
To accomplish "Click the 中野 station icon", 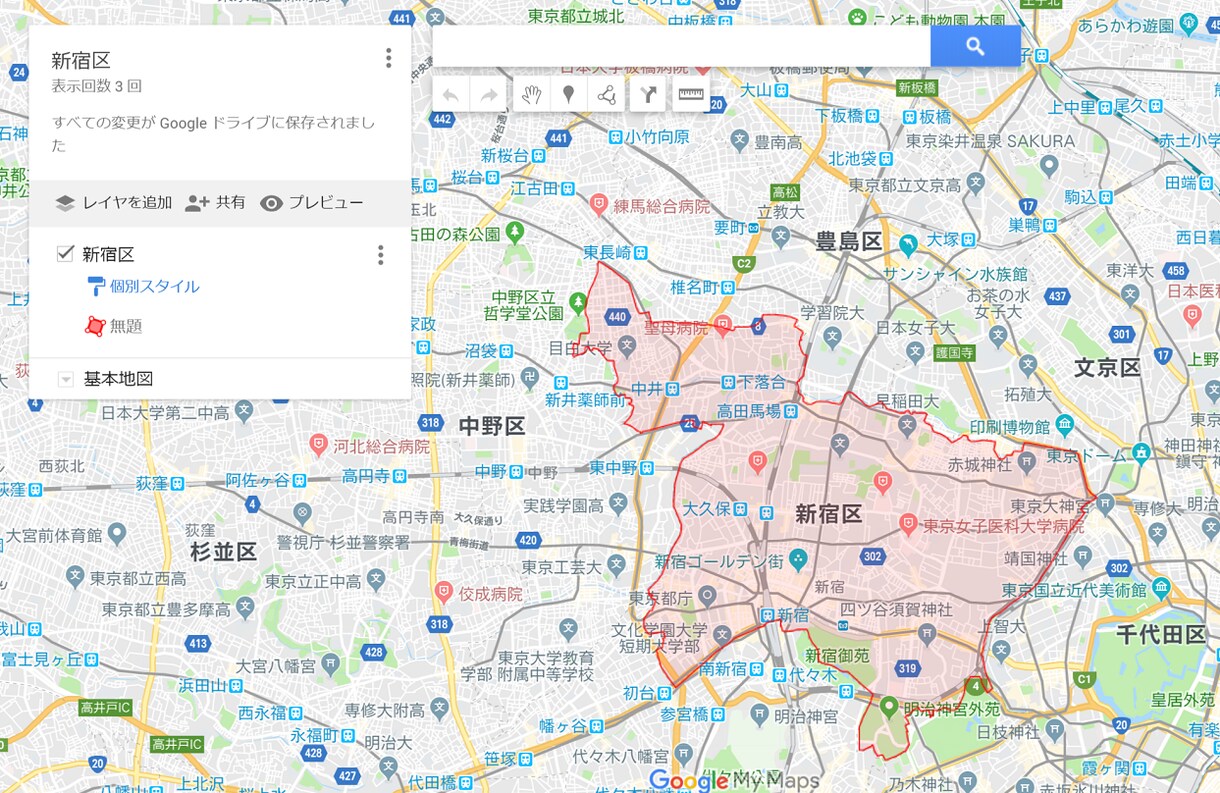I will click(x=516, y=471).
